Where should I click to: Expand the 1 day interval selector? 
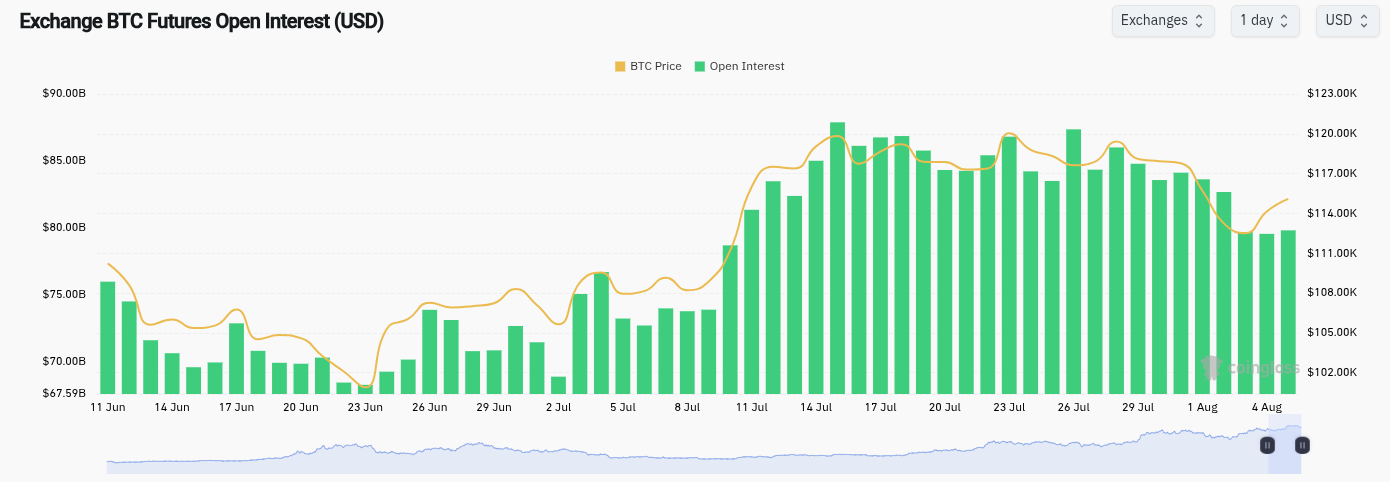point(1264,21)
